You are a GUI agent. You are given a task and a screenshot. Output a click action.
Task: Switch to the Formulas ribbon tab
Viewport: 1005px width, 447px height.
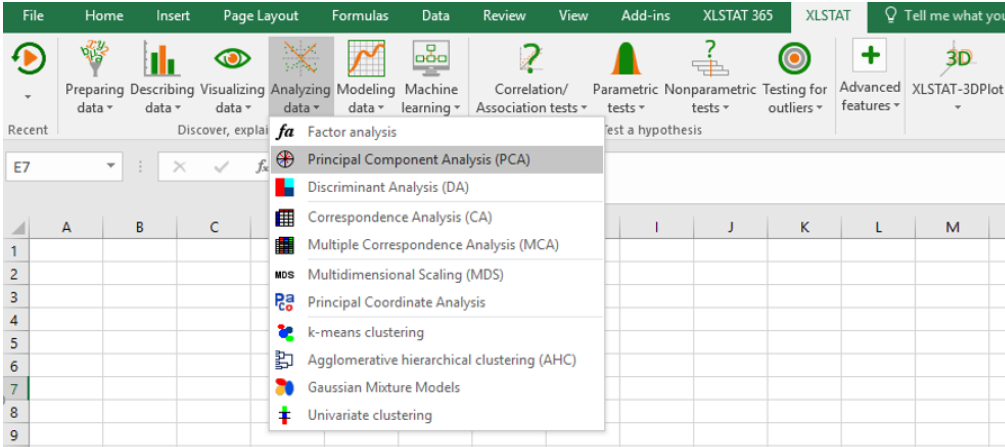tap(360, 15)
